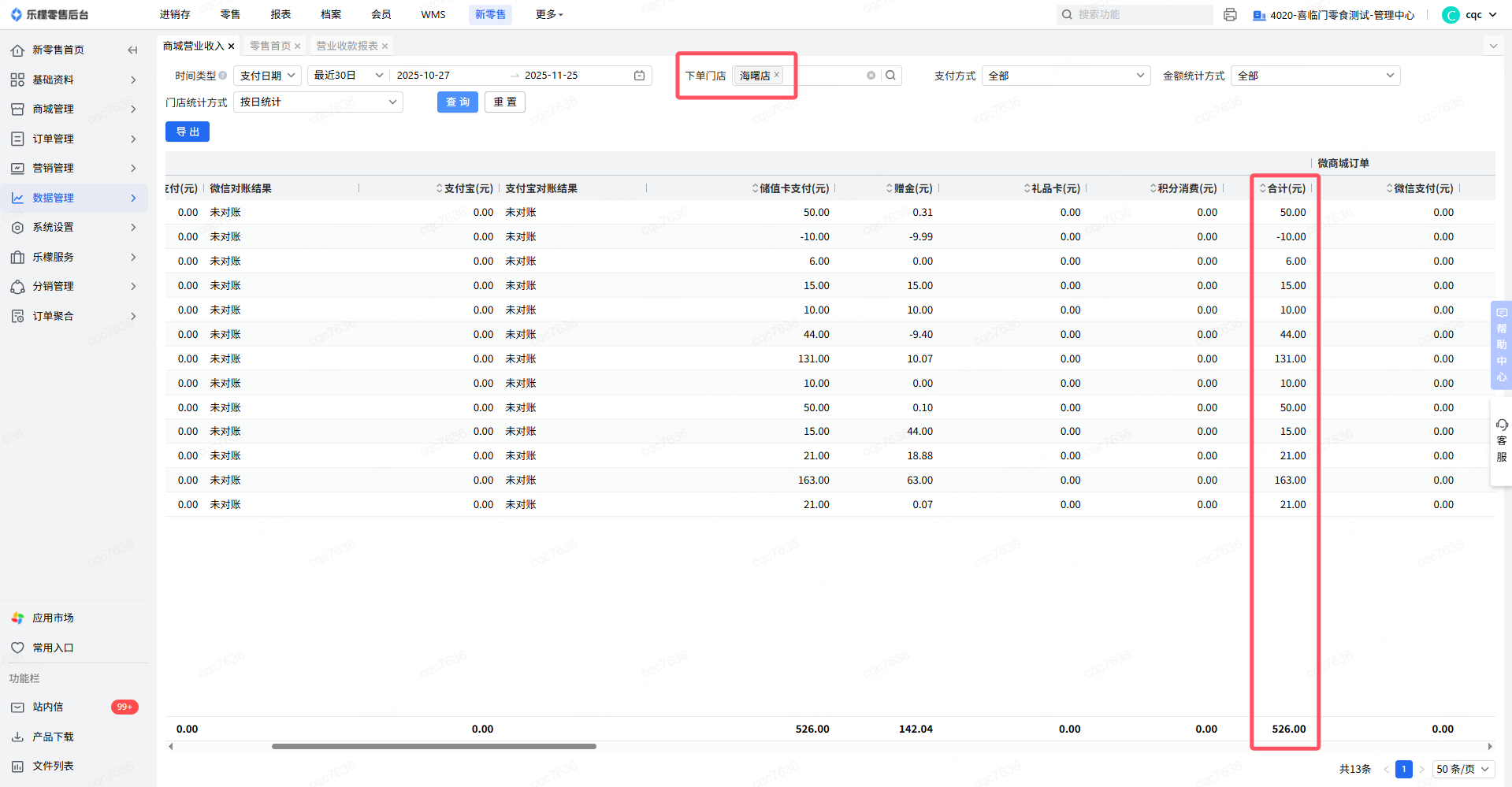Click the 导出 export button
Screen dimensions: 1512x787
[x=188, y=132]
